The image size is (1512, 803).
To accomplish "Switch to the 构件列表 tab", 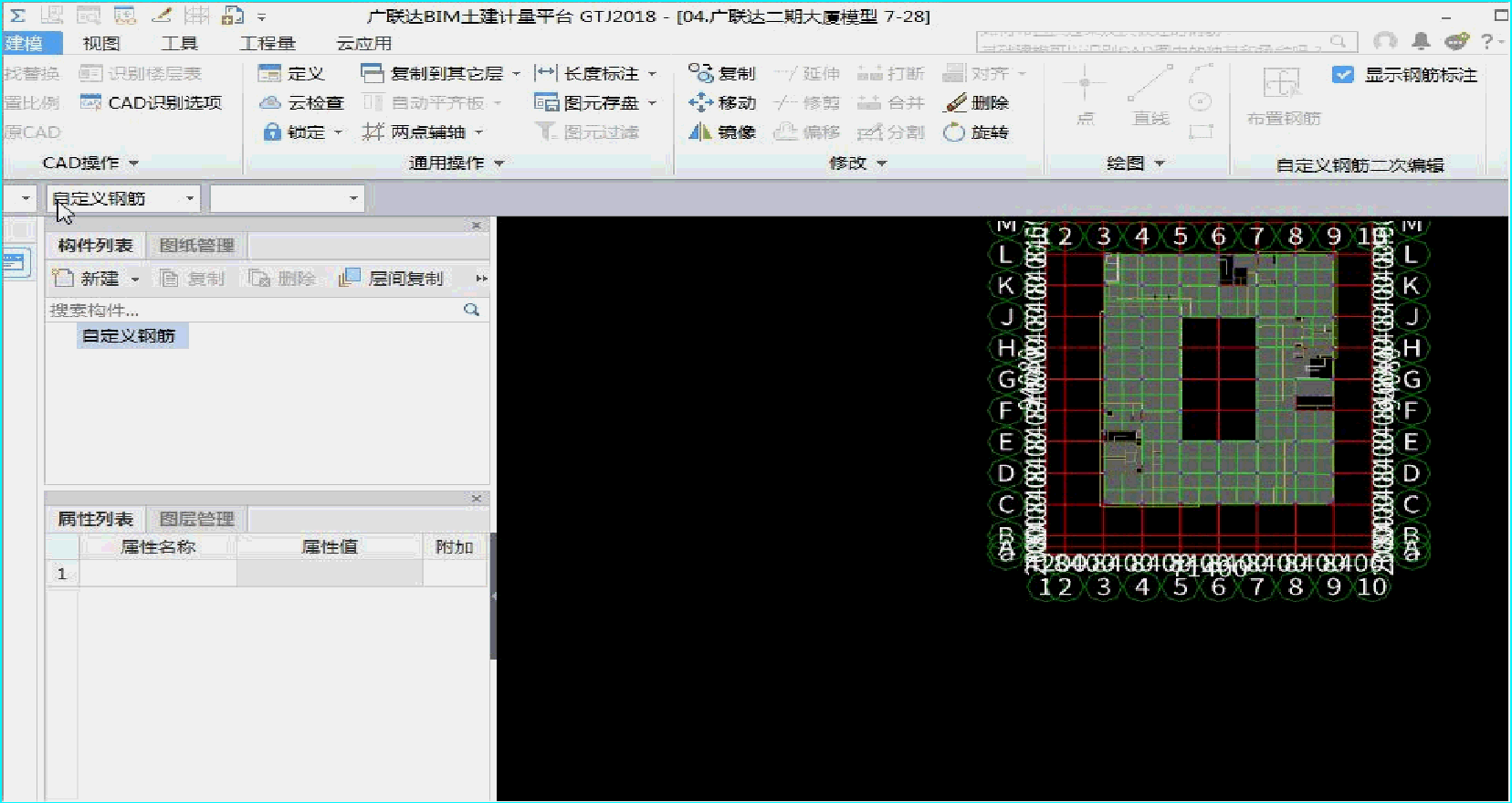I will tap(96, 246).
